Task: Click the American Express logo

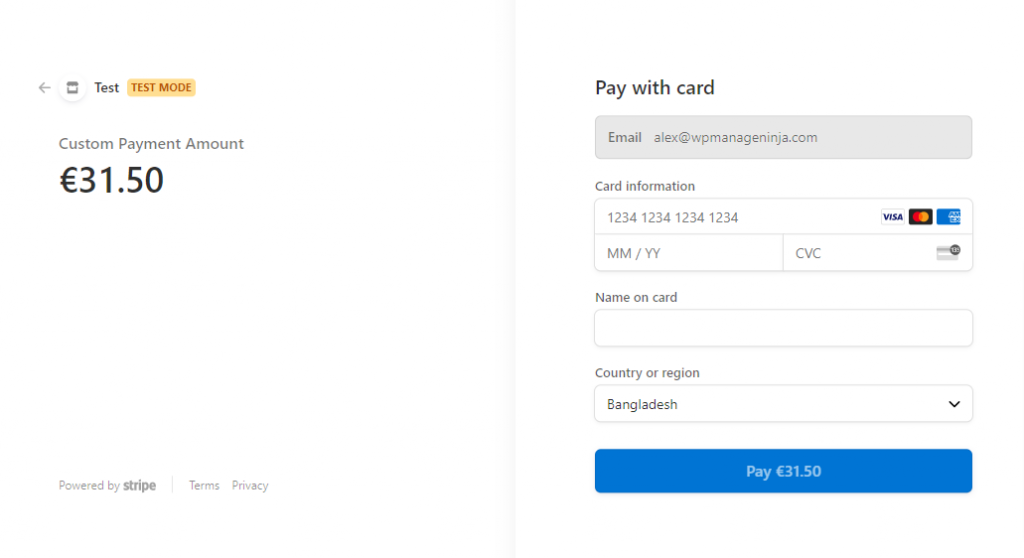Action: pos(949,217)
